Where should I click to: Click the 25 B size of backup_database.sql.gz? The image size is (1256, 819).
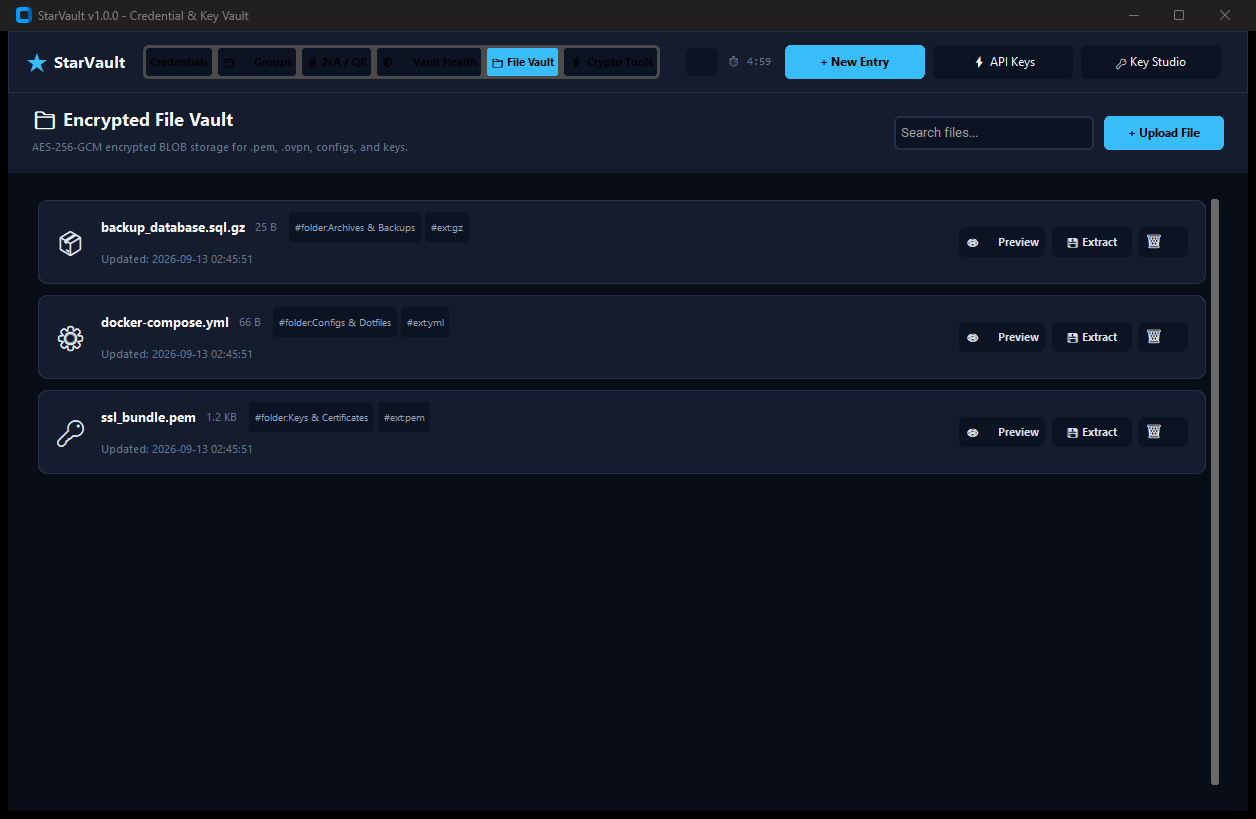pyautogui.click(x=266, y=228)
